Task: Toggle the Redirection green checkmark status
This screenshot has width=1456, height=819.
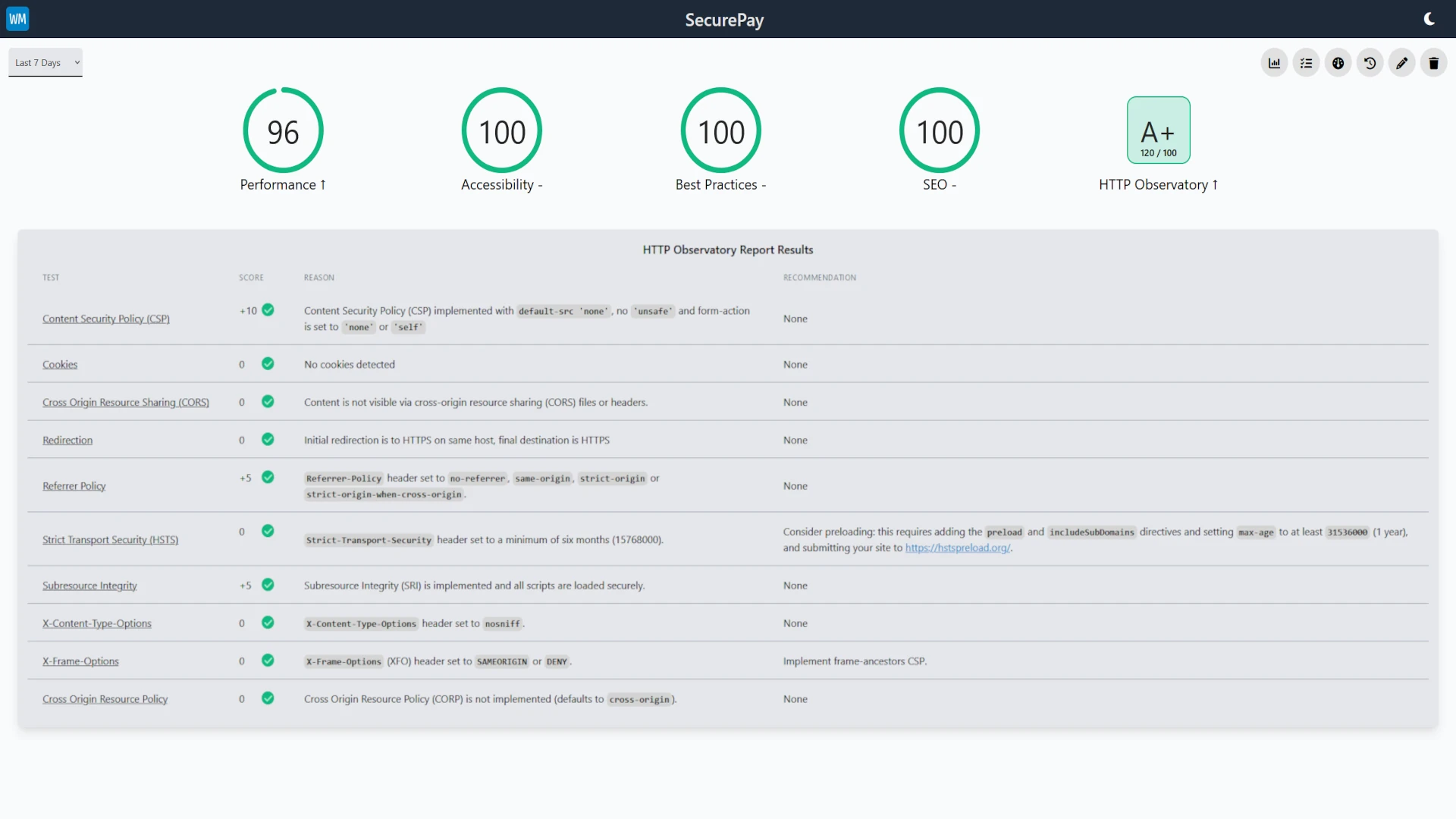Action: [x=267, y=439]
